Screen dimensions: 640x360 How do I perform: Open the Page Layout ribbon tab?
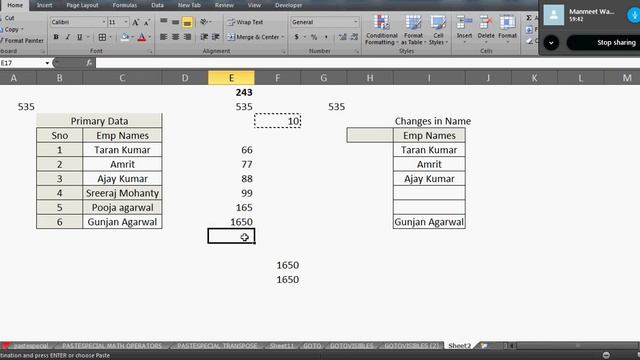[x=82, y=5]
